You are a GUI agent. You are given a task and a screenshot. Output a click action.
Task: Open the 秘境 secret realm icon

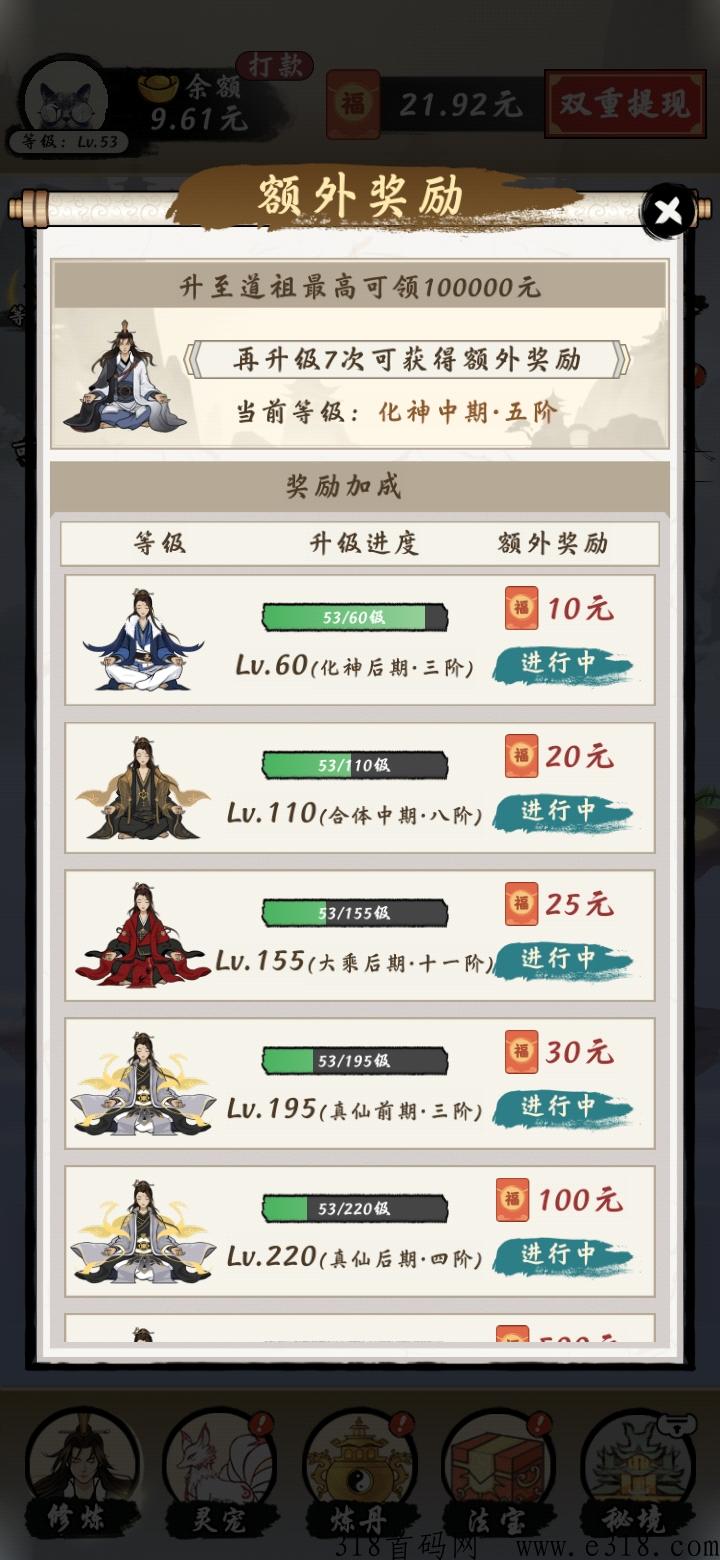pos(636,1470)
